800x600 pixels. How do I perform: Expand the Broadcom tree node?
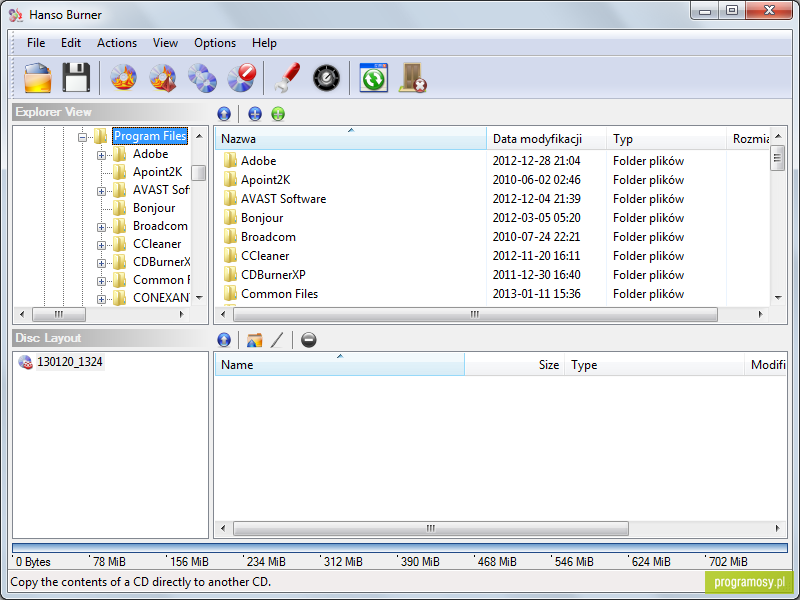(x=101, y=227)
